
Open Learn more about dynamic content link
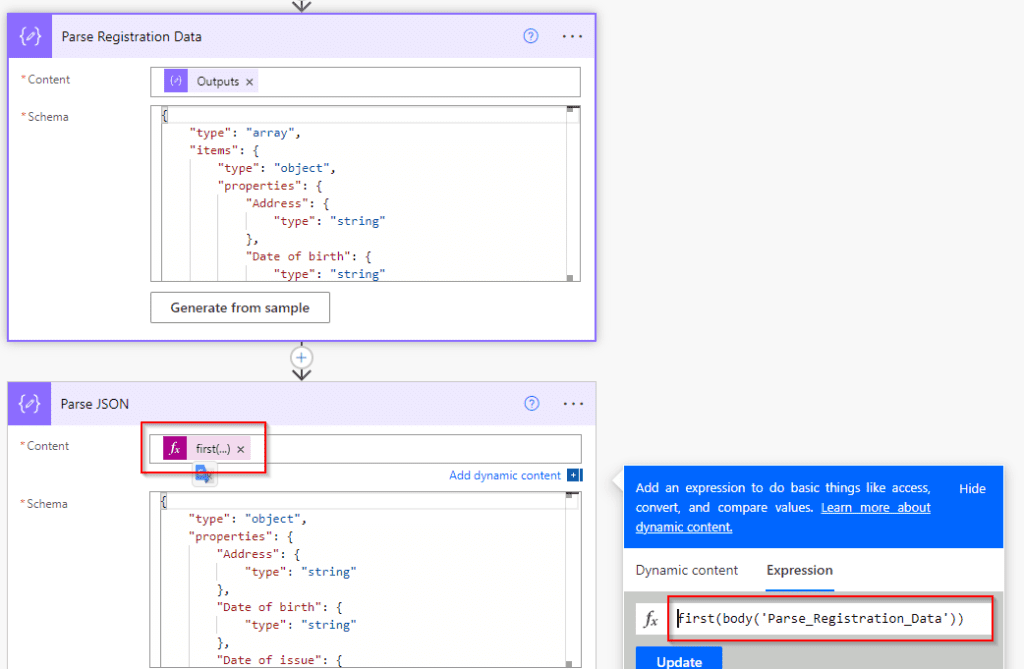875,507
